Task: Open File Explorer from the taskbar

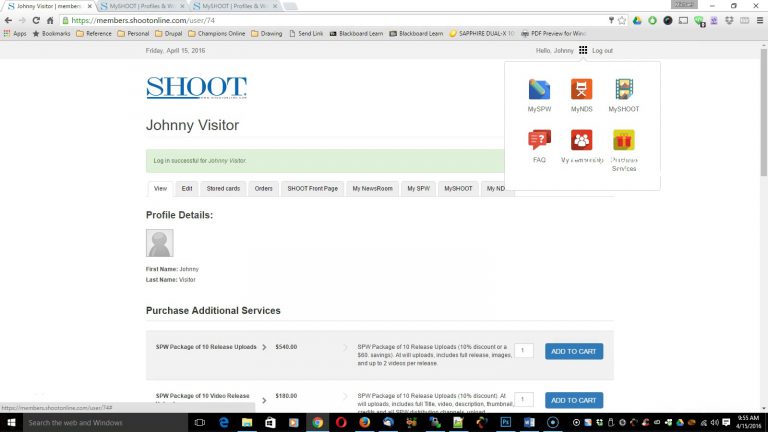Action: (247, 422)
